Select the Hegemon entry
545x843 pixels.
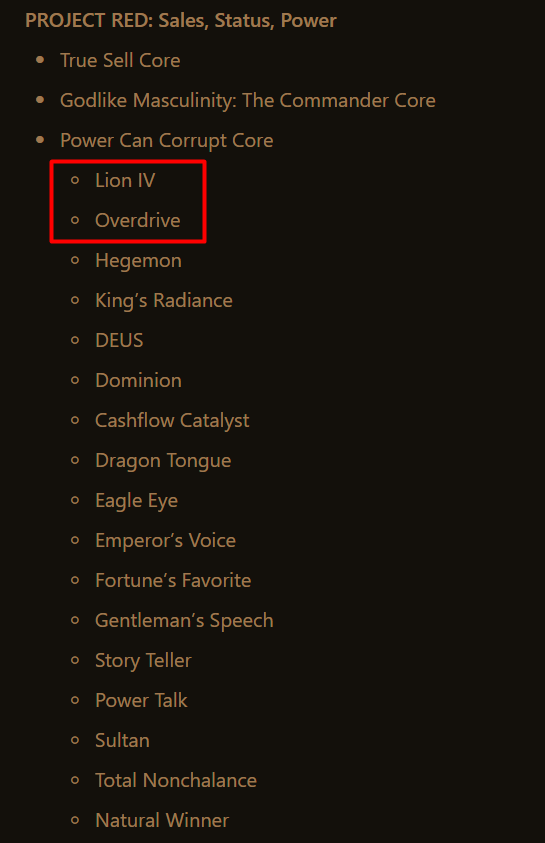[138, 260]
